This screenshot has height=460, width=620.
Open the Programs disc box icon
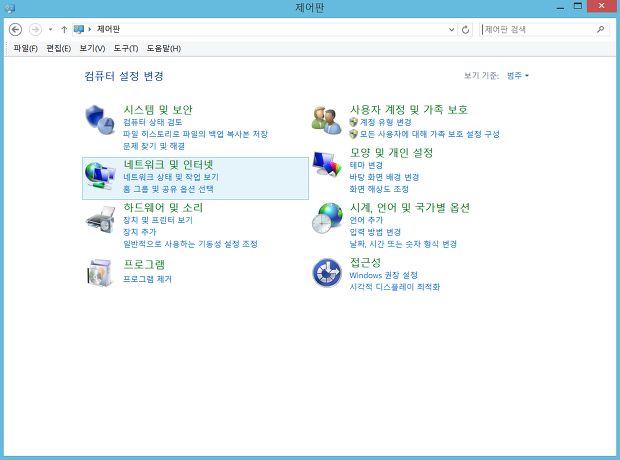pos(100,273)
